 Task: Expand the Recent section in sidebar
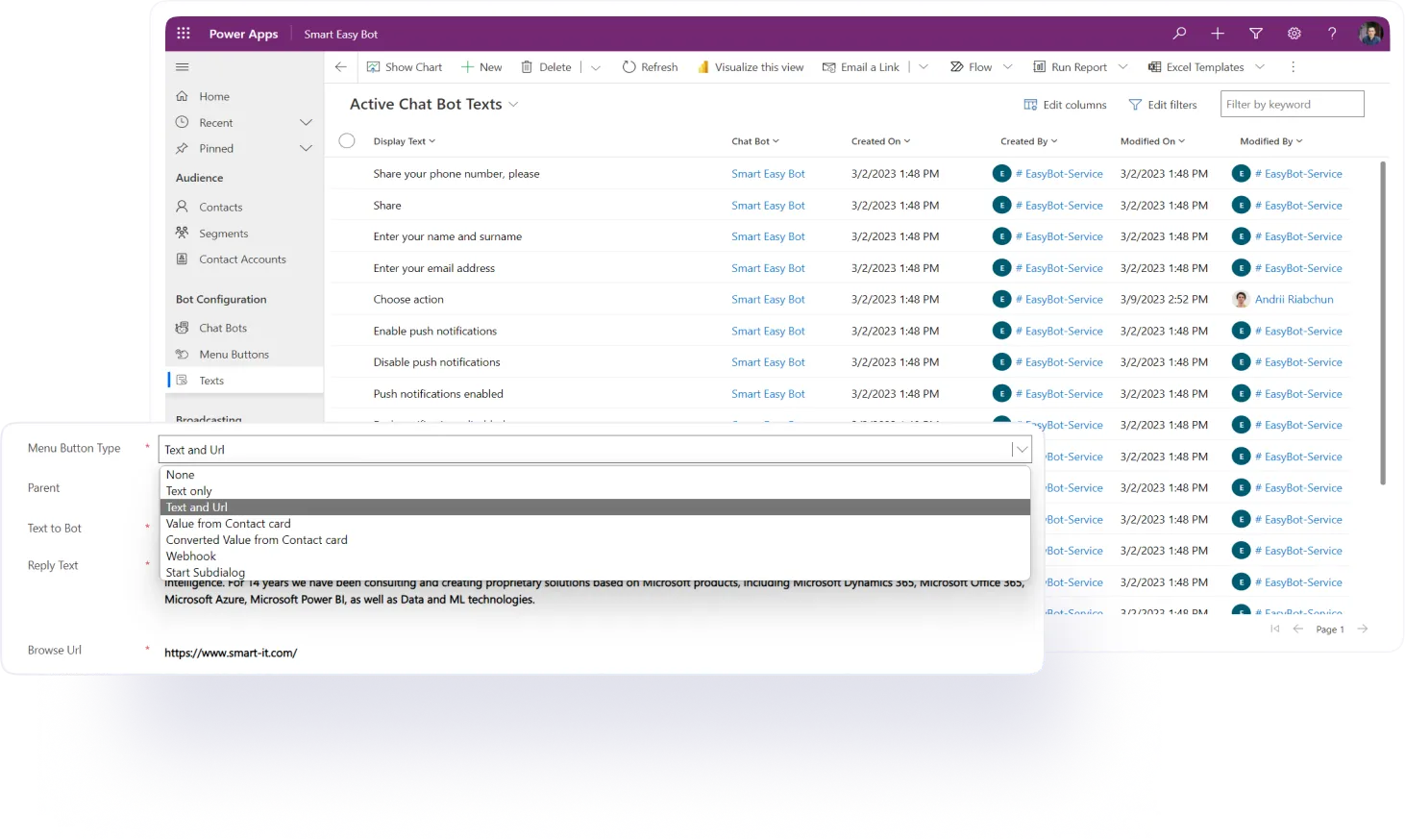click(306, 123)
